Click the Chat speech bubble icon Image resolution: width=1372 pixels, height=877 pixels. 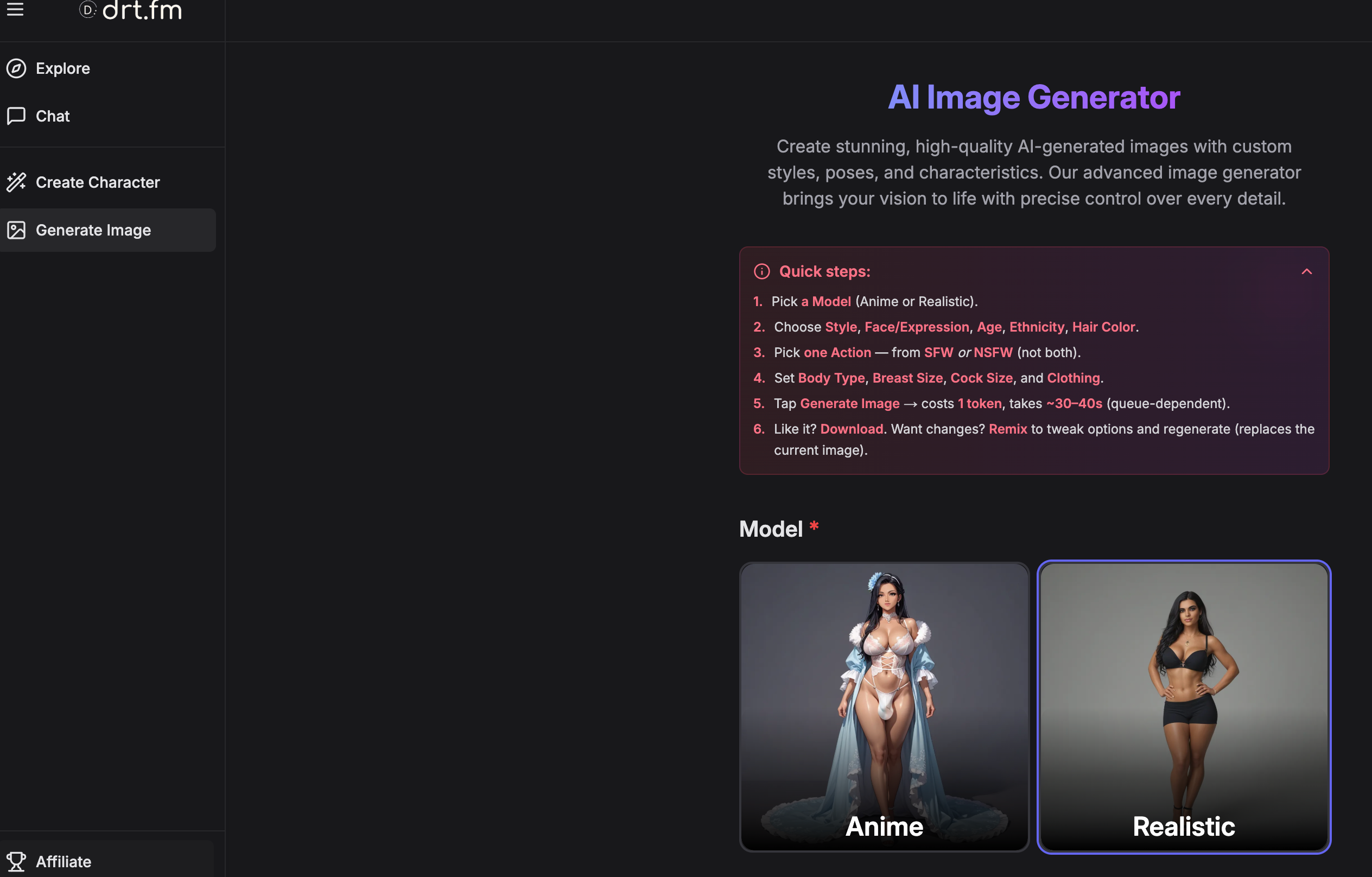pos(16,116)
